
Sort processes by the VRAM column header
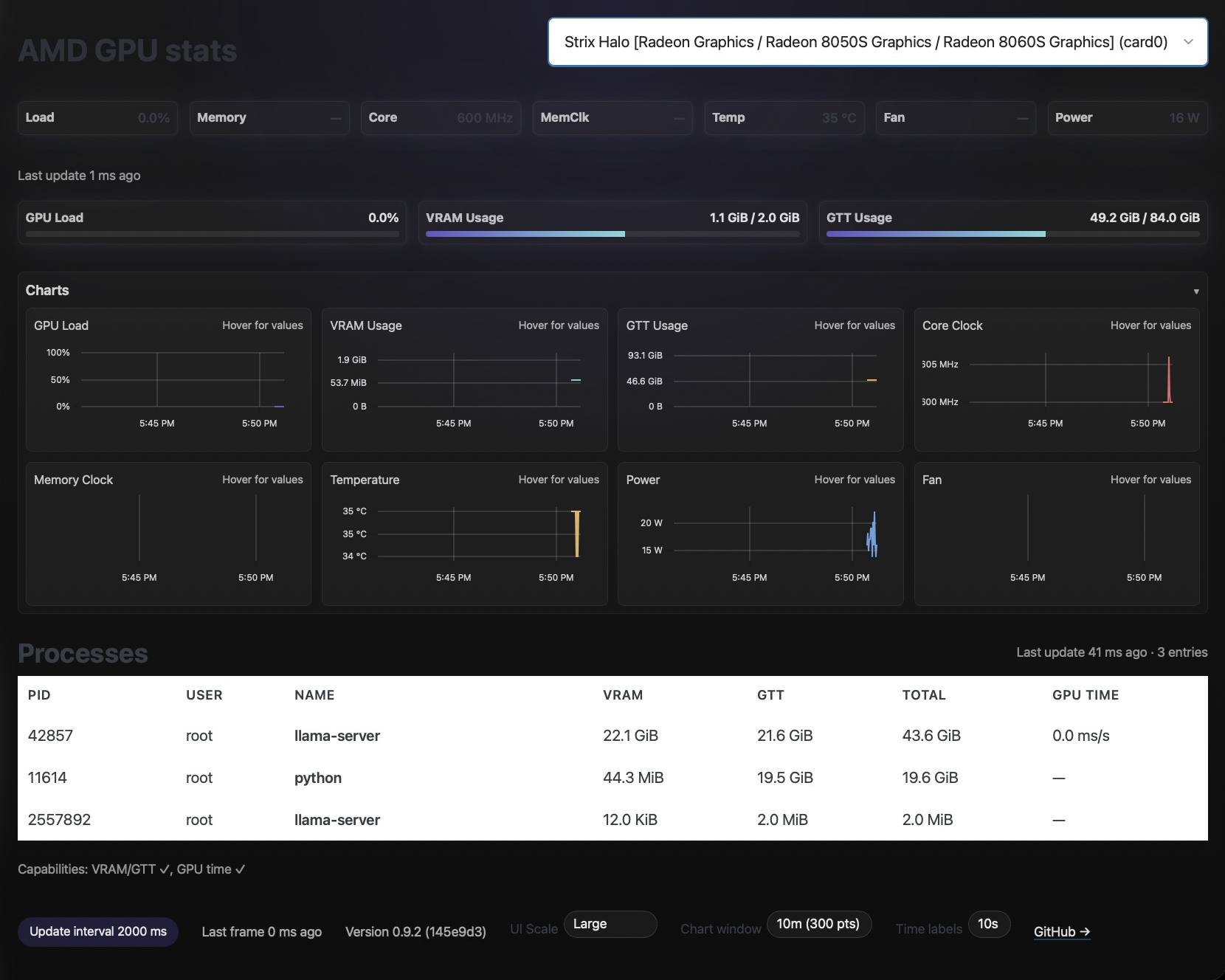[x=623, y=695]
